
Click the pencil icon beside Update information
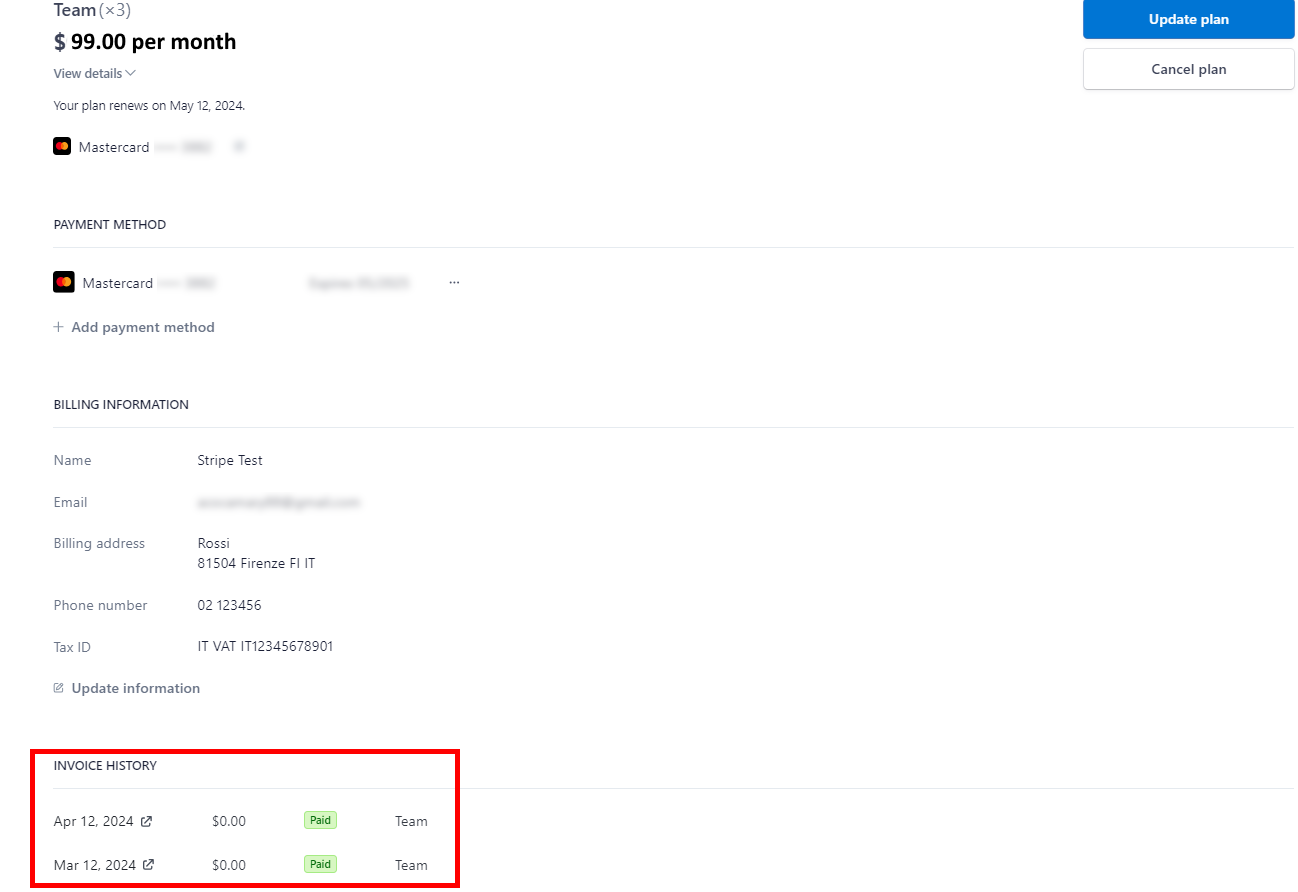tap(59, 688)
